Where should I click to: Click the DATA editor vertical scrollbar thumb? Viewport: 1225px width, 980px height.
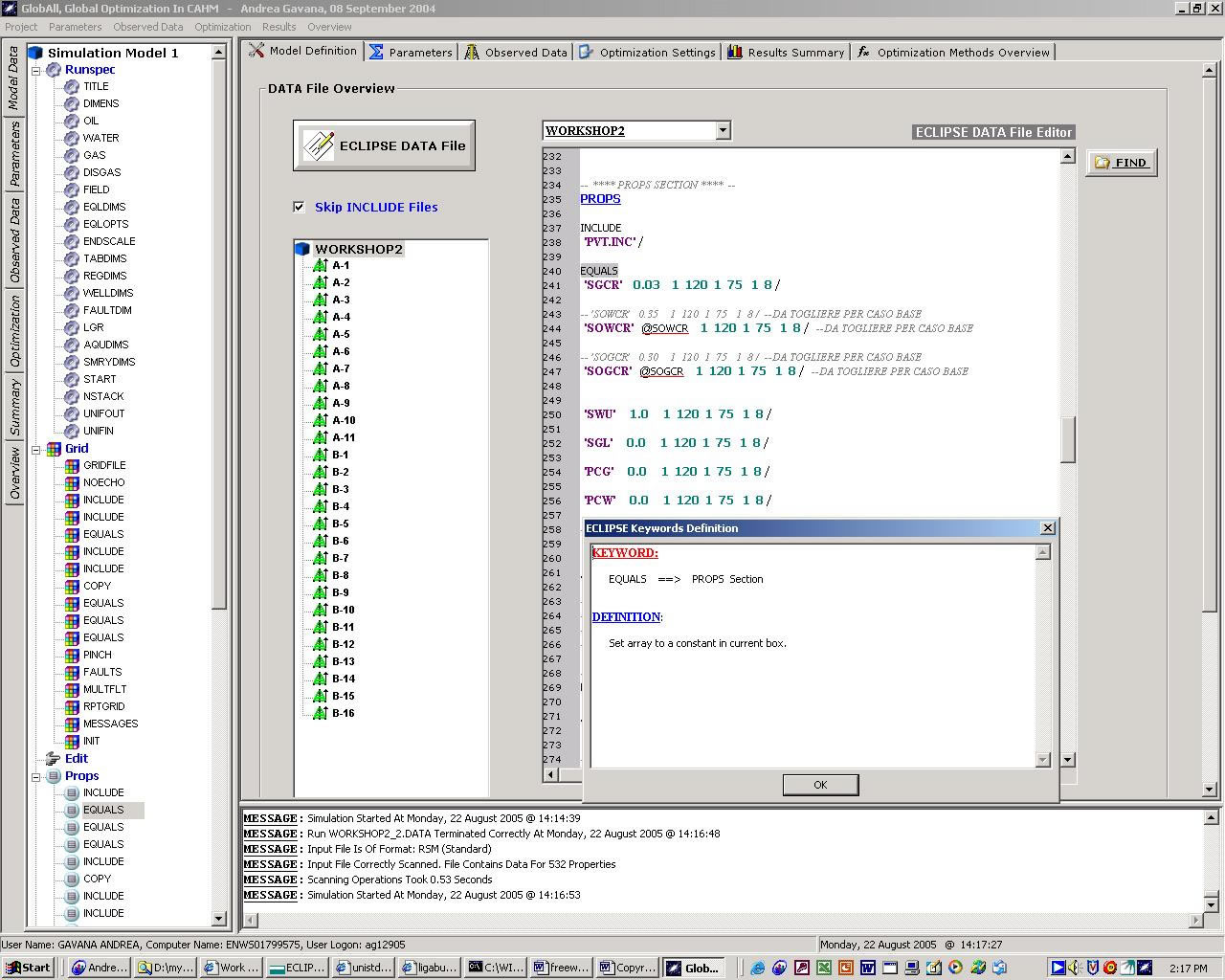click(1068, 439)
